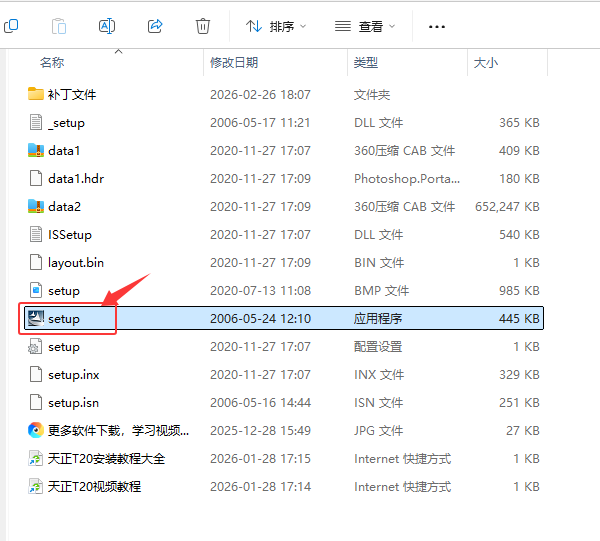The image size is (600, 541).
Task: Select the setup.isn file icon
Action: pyautogui.click(x=36, y=402)
